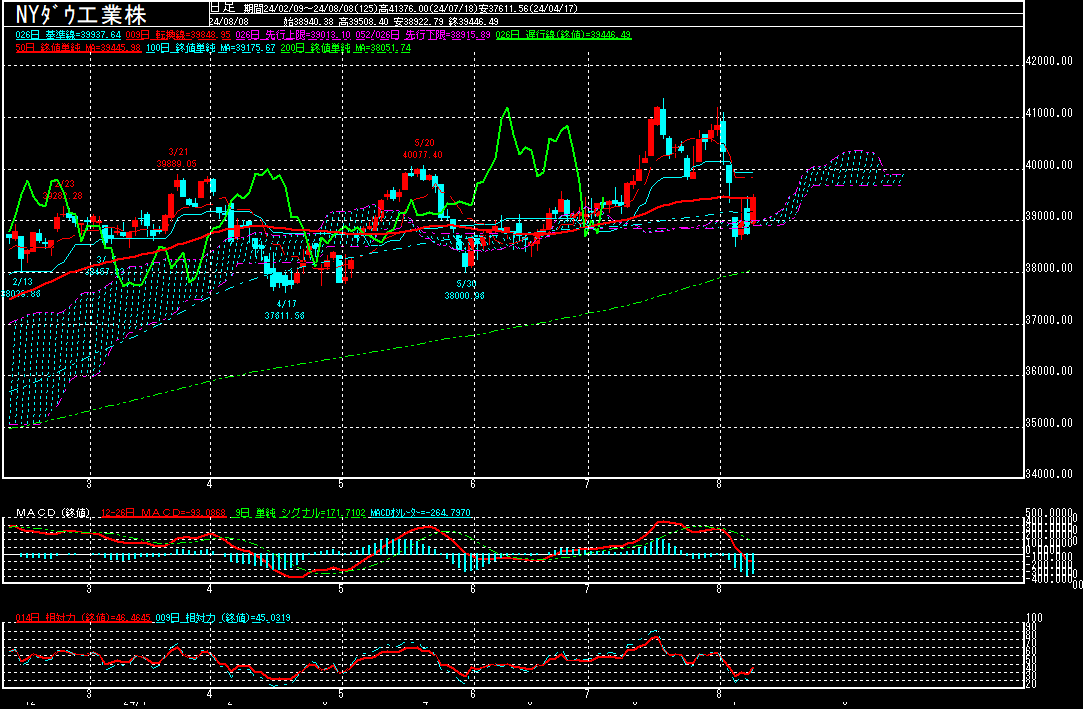The image size is (1083, 709).
Task: Click the date 24/08/08 in header
Action: (x=229, y=21)
